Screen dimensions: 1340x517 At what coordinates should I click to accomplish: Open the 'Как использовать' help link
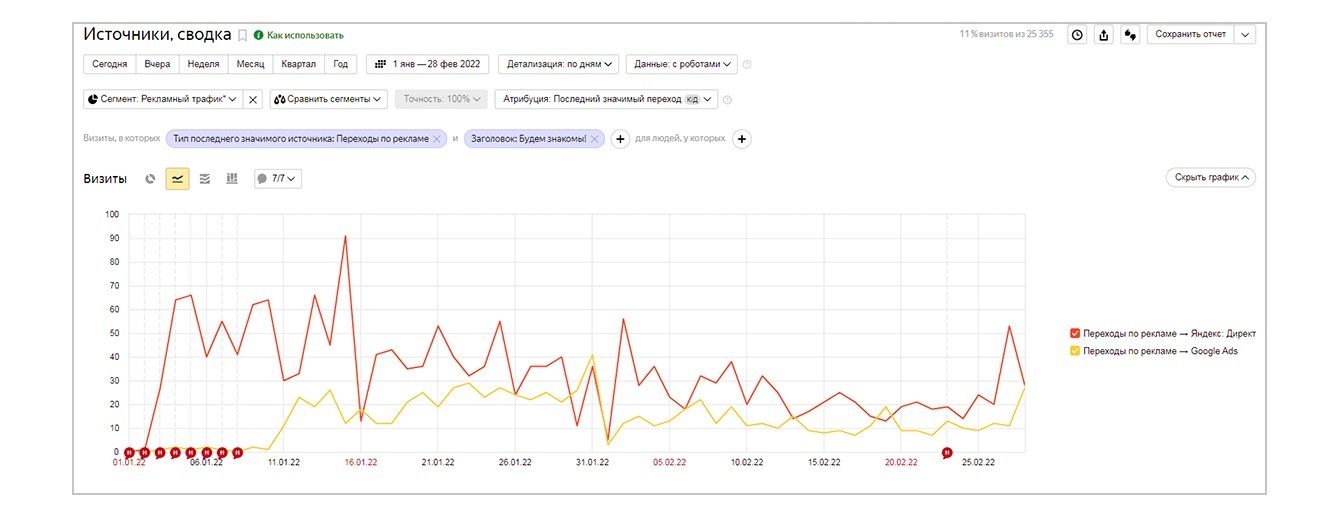point(298,35)
